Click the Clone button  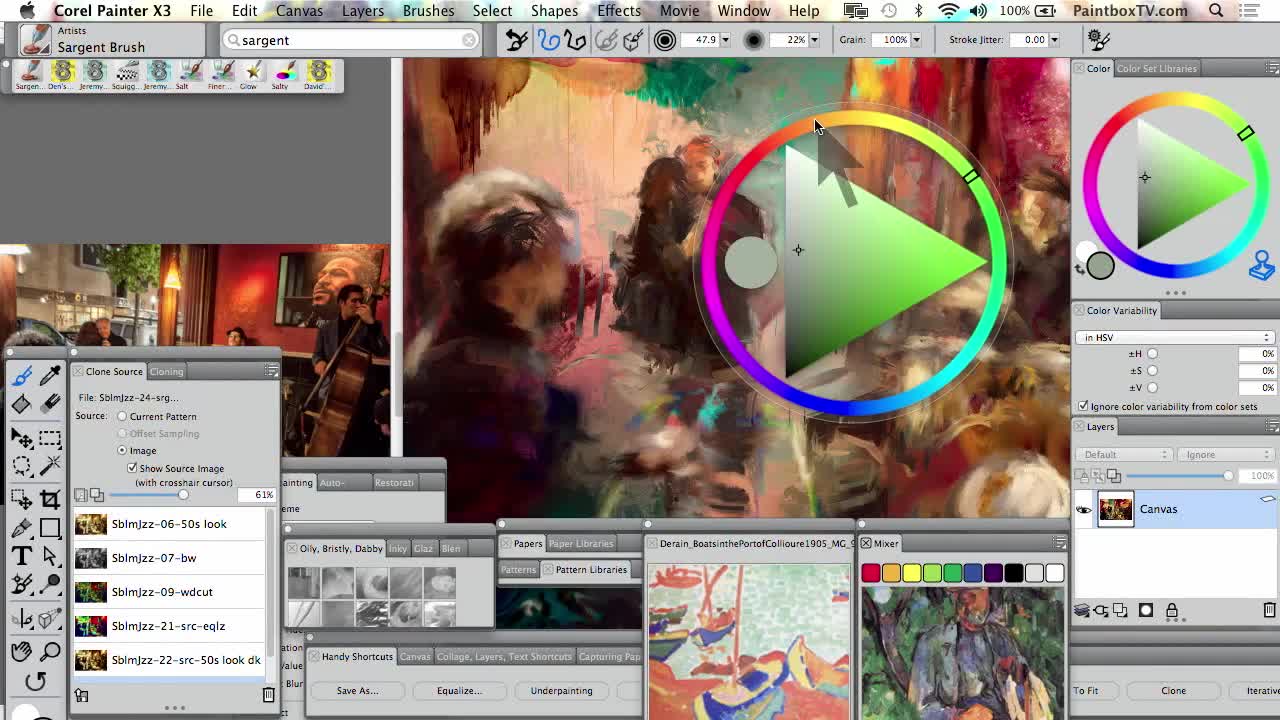(1173, 690)
